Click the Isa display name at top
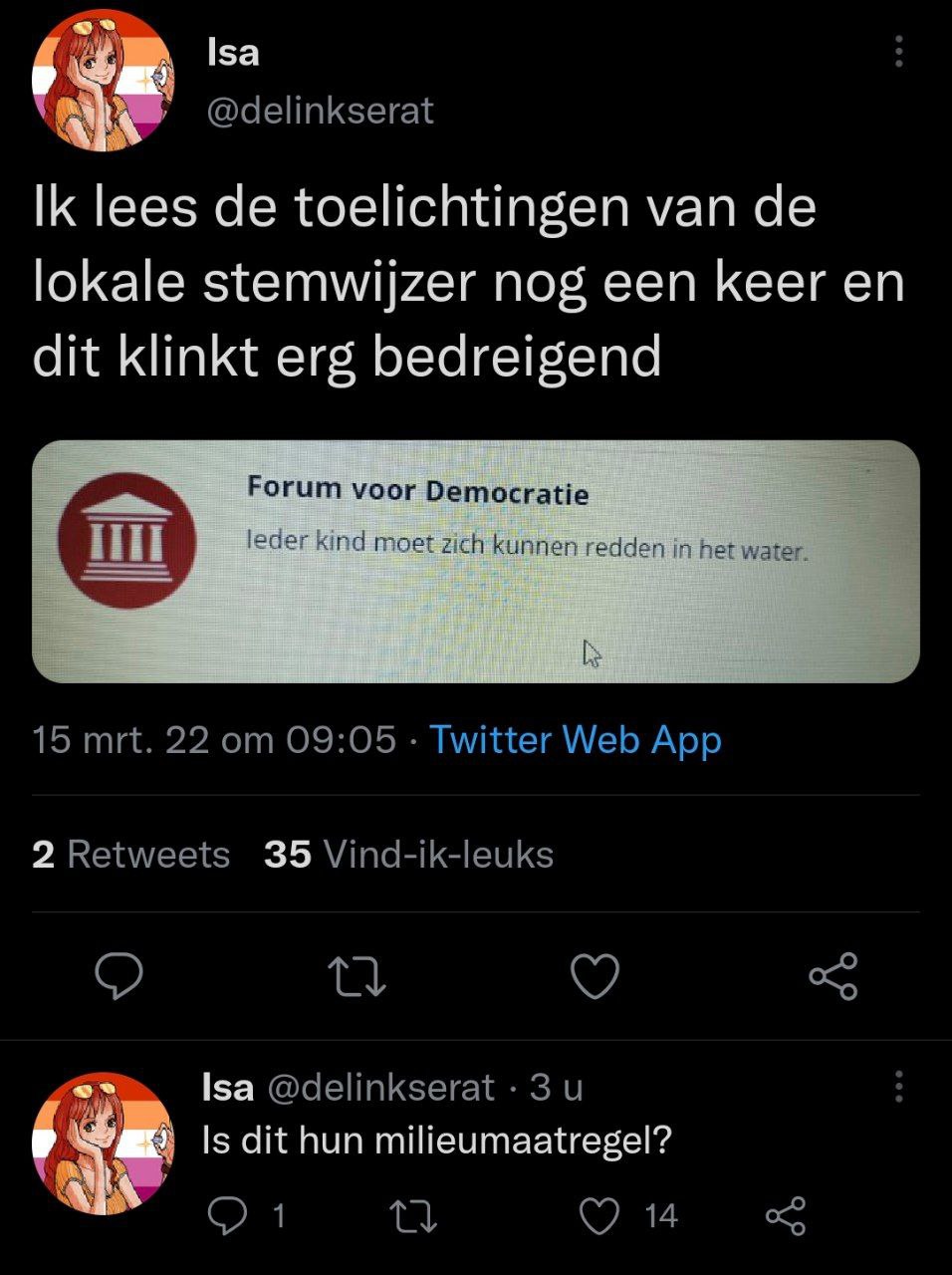952x1275 pixels. pos(233,52)
